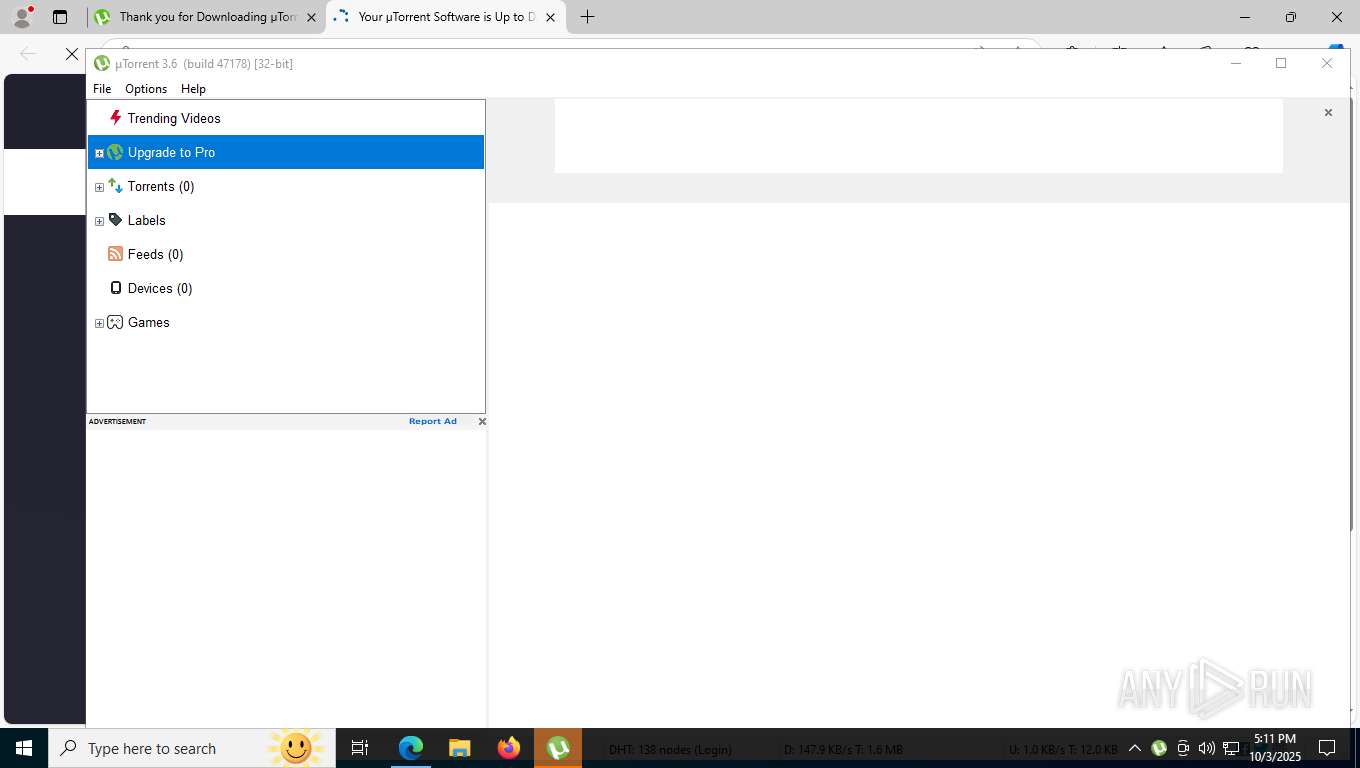Click the µTorrent system tray icon
This screenshot has width=1360, height=768.
[x=1159, y=748]
